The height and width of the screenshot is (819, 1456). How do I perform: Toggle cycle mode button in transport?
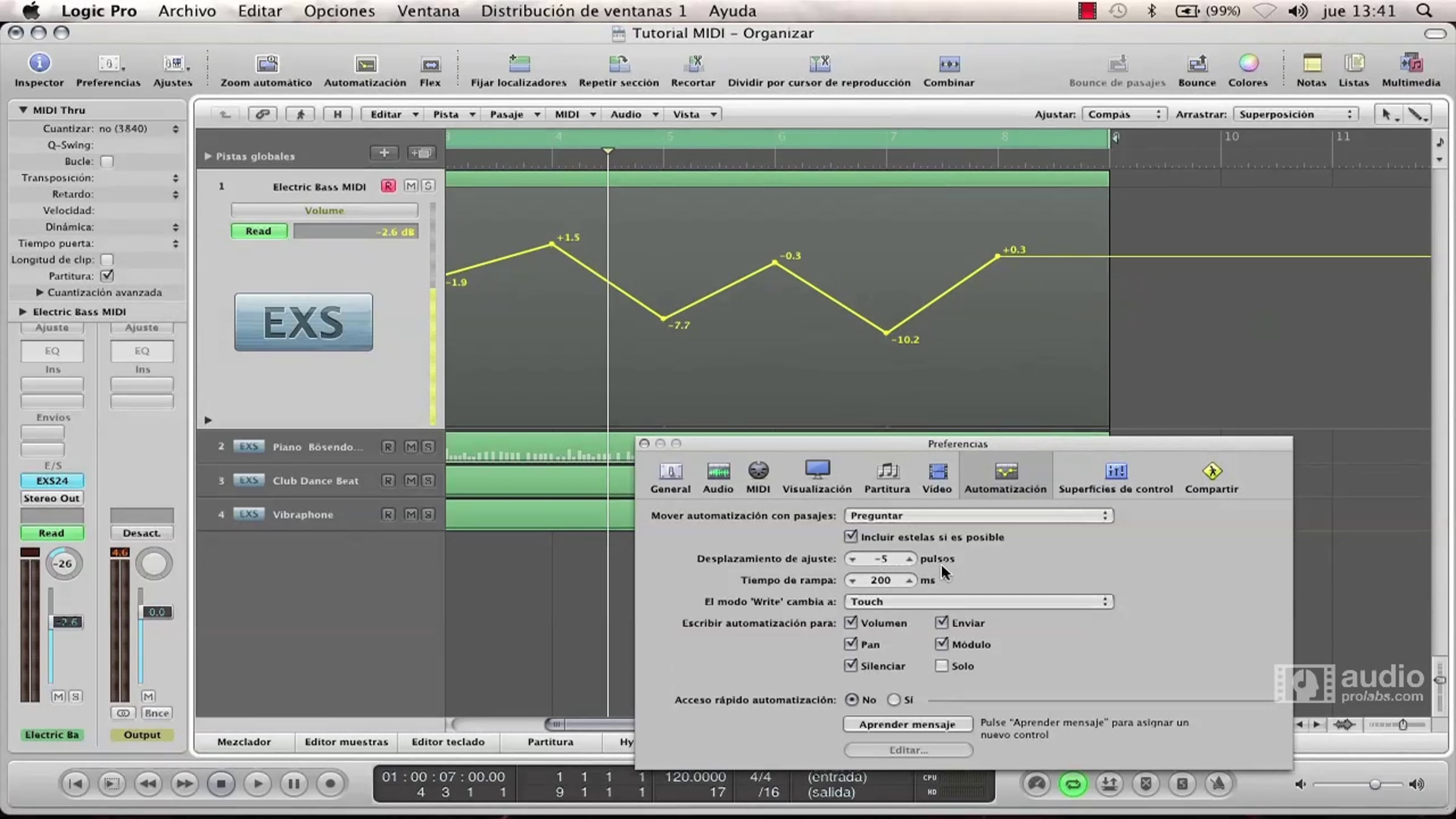1073,784
